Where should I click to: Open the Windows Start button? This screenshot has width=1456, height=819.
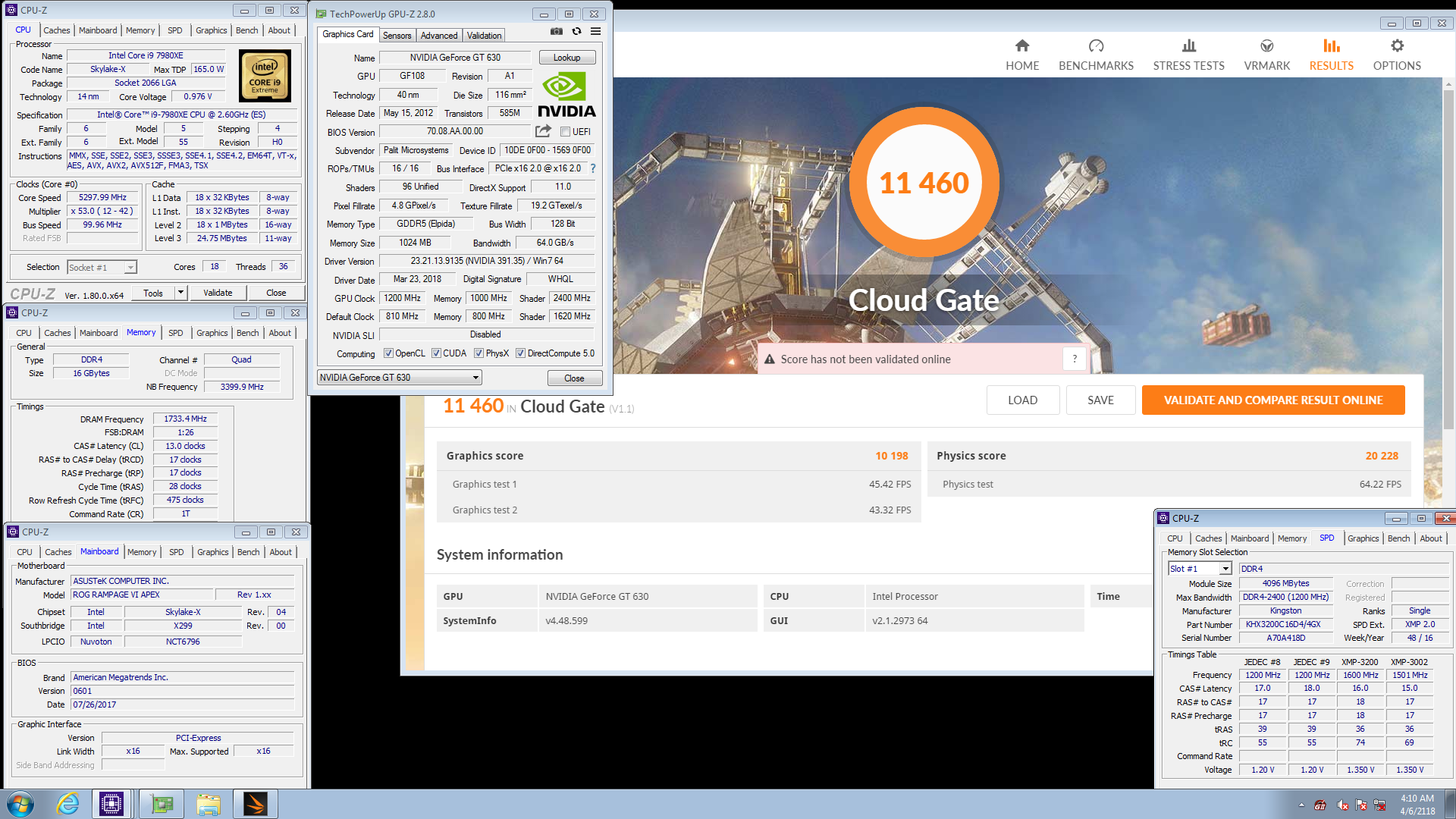[20, 804]
